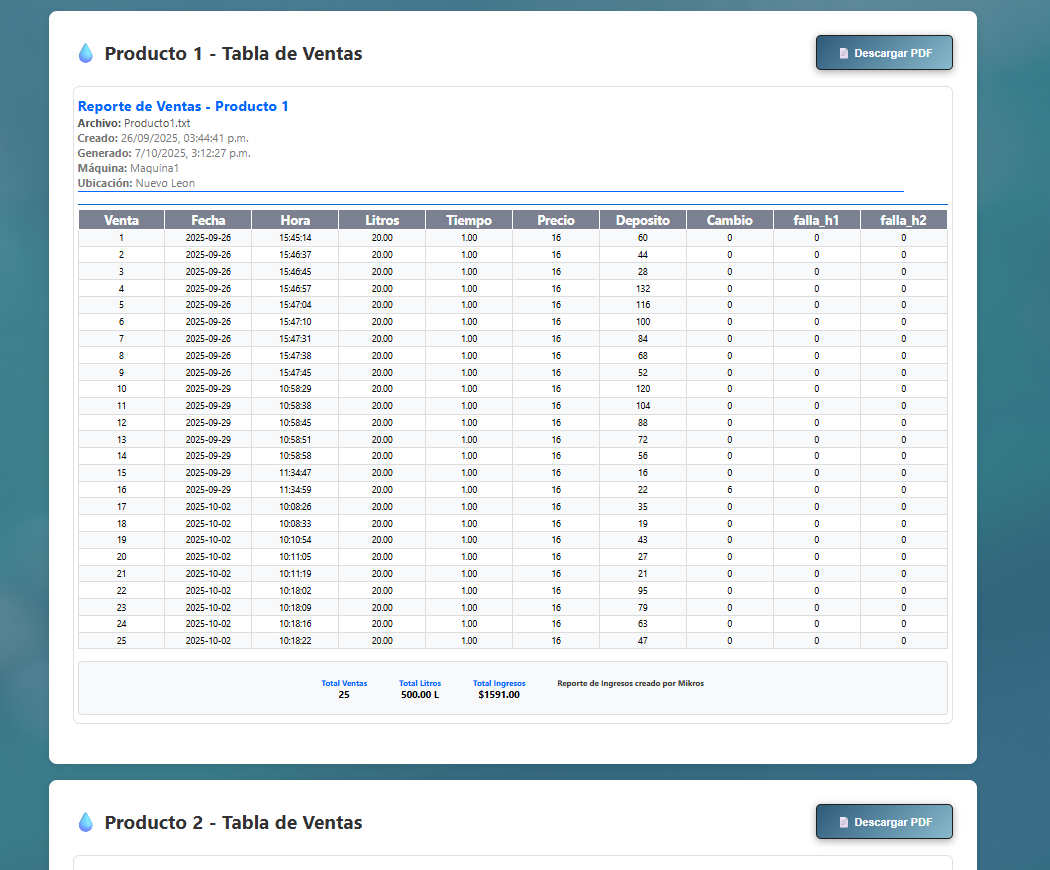Click the water drop icon beside Producto 1

[x=85, y=53]
